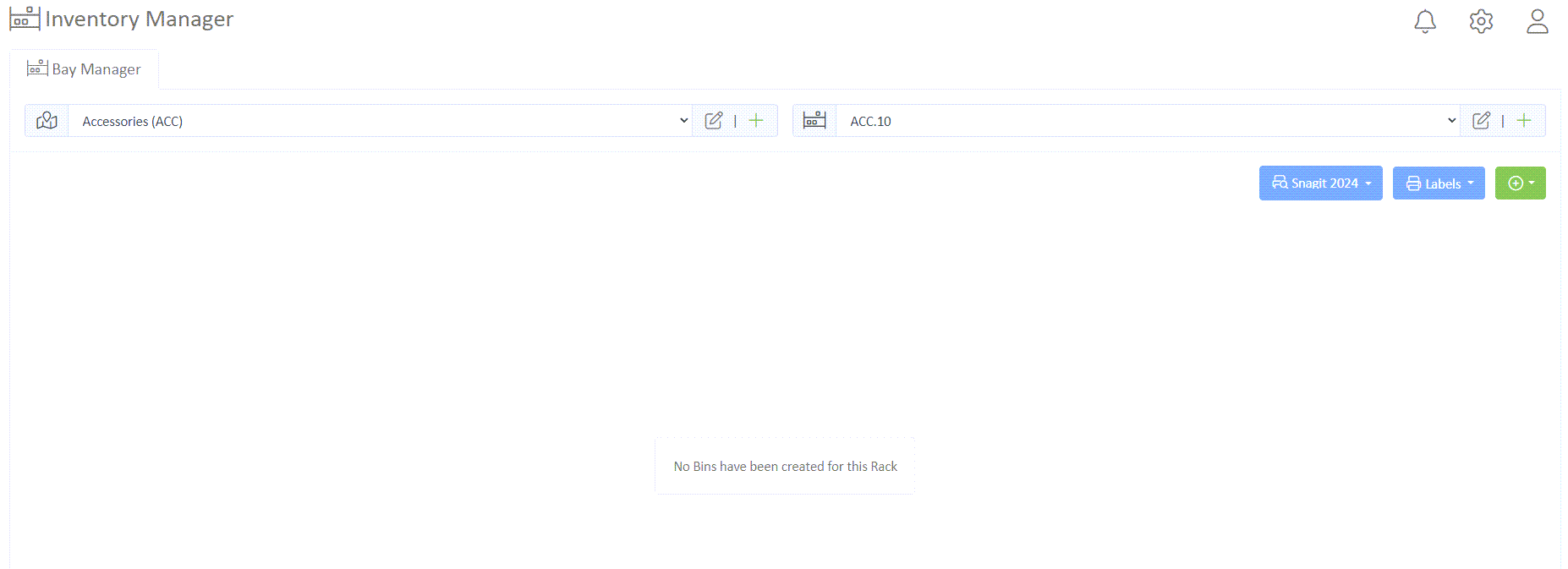Open the green add bin dropdown
Screen dimensions: 1568x569
pos(1521,183)
